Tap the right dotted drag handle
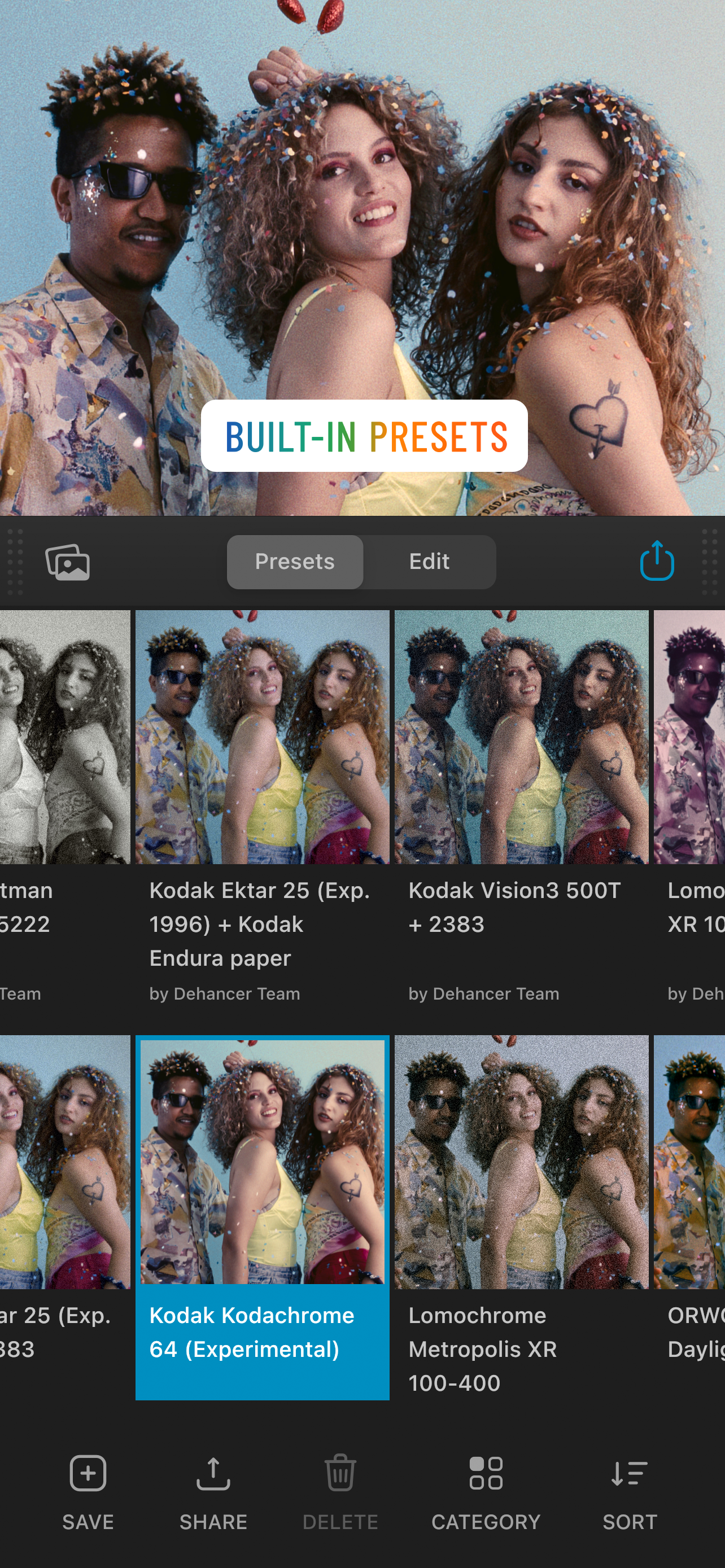Screen dimensions: 725x1568 coord(710,562)
